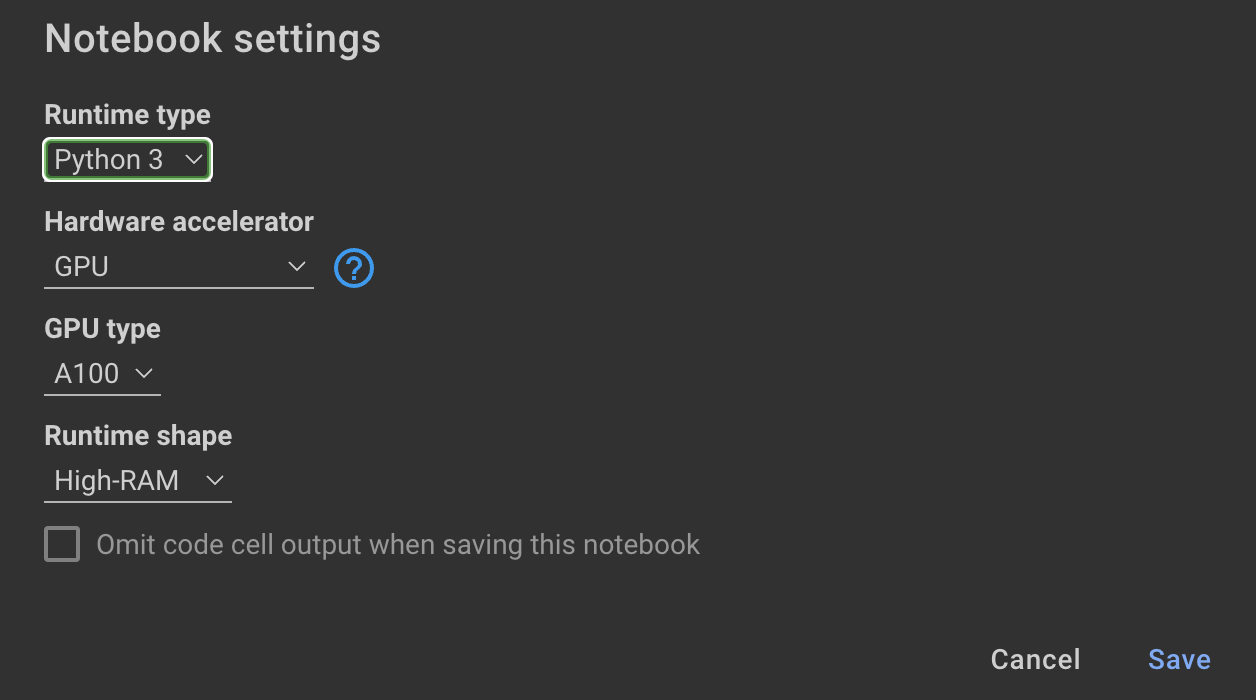Click the GPU type chevron arrow
This screenshot has width=1256, height=700.
[x=144, y=373]
